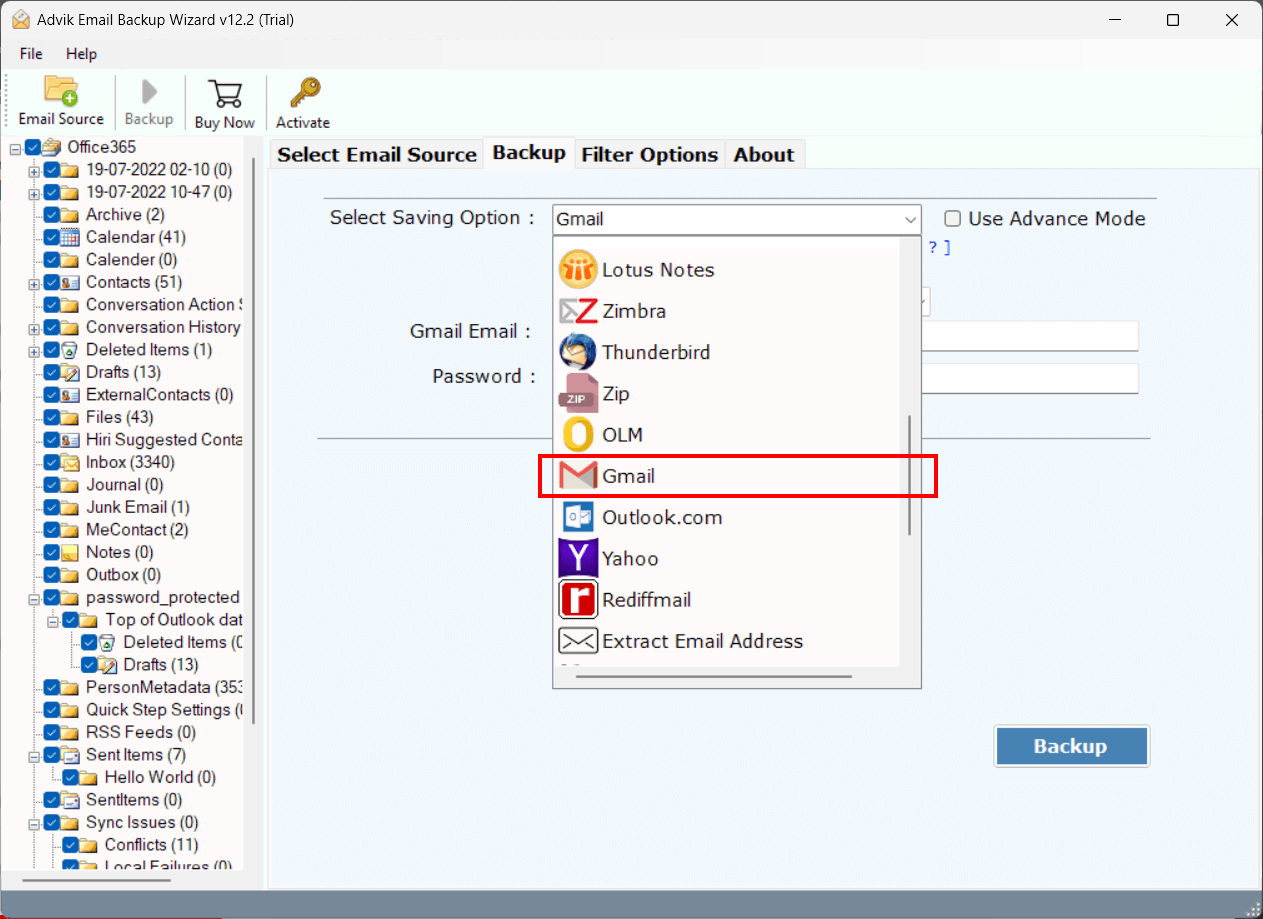Screen dimensions: 1263x919
Task: Uncheck the Office365 root checkbox
Action: 33,147
